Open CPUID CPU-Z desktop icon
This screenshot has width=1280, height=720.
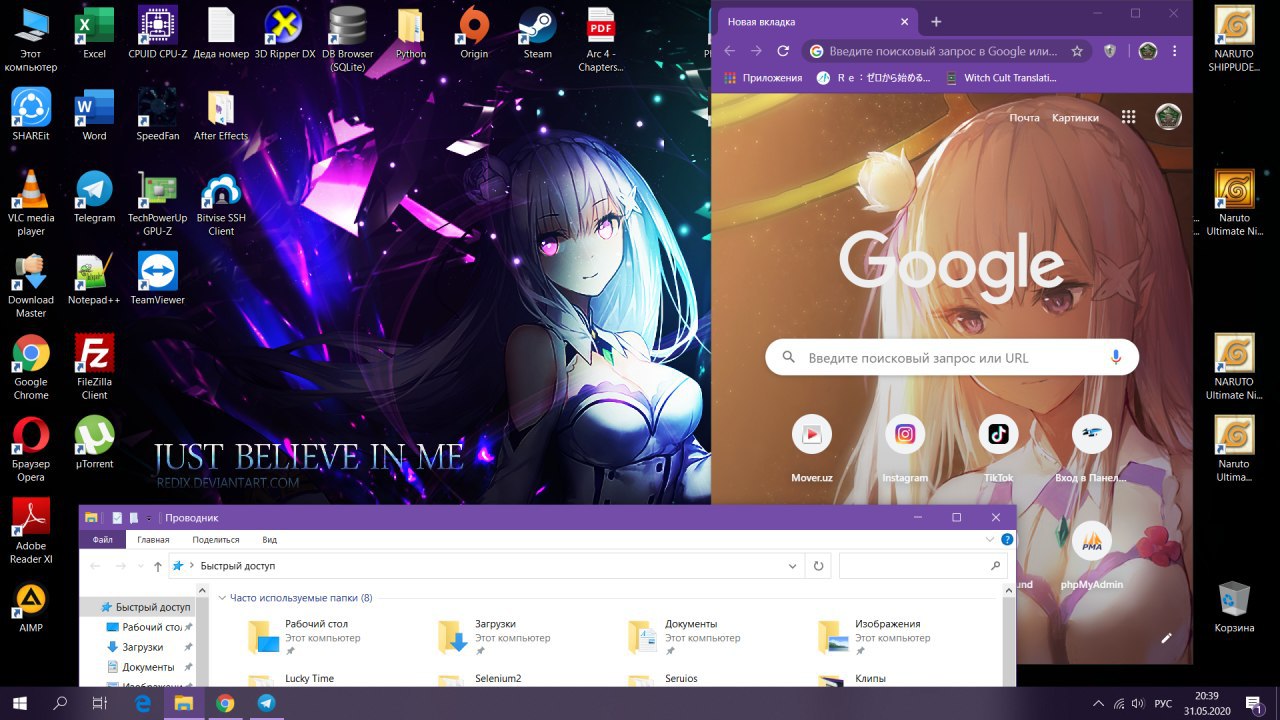point(158,34)
